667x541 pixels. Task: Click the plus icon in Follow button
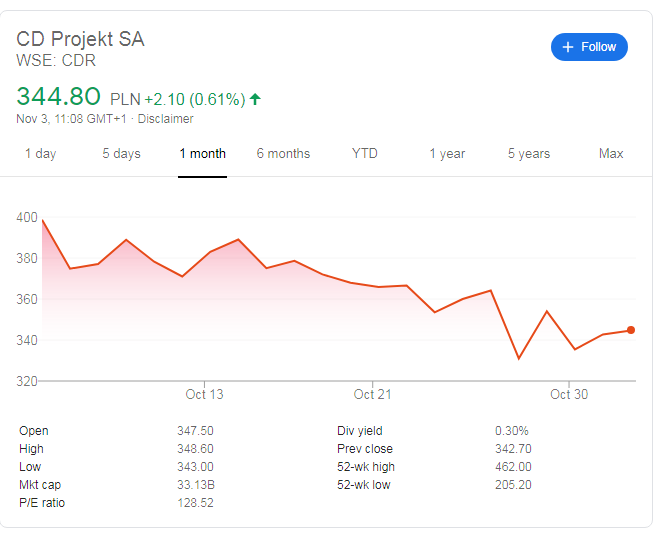(568, 47)
